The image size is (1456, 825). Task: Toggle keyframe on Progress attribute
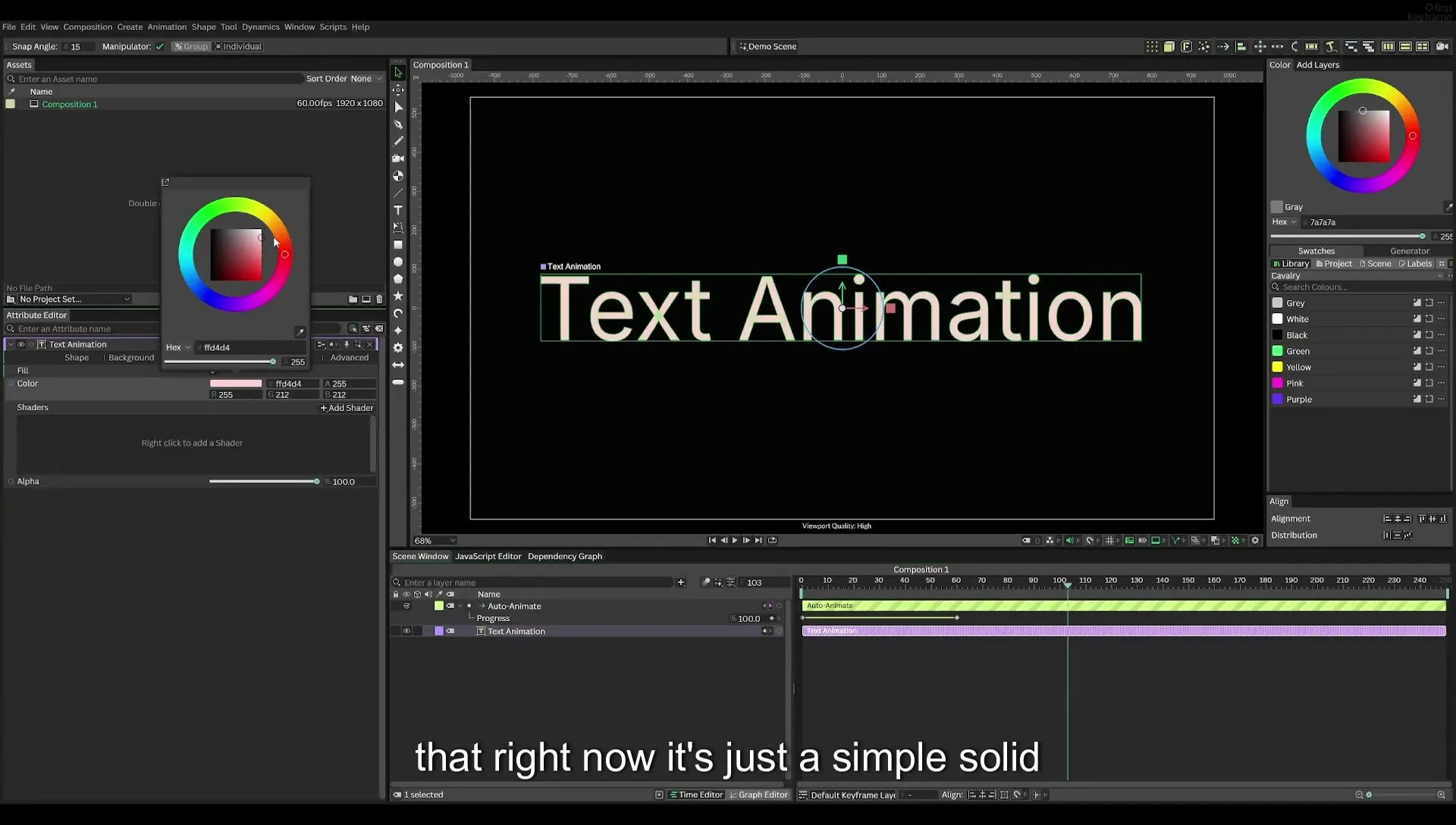coord(772,618)
